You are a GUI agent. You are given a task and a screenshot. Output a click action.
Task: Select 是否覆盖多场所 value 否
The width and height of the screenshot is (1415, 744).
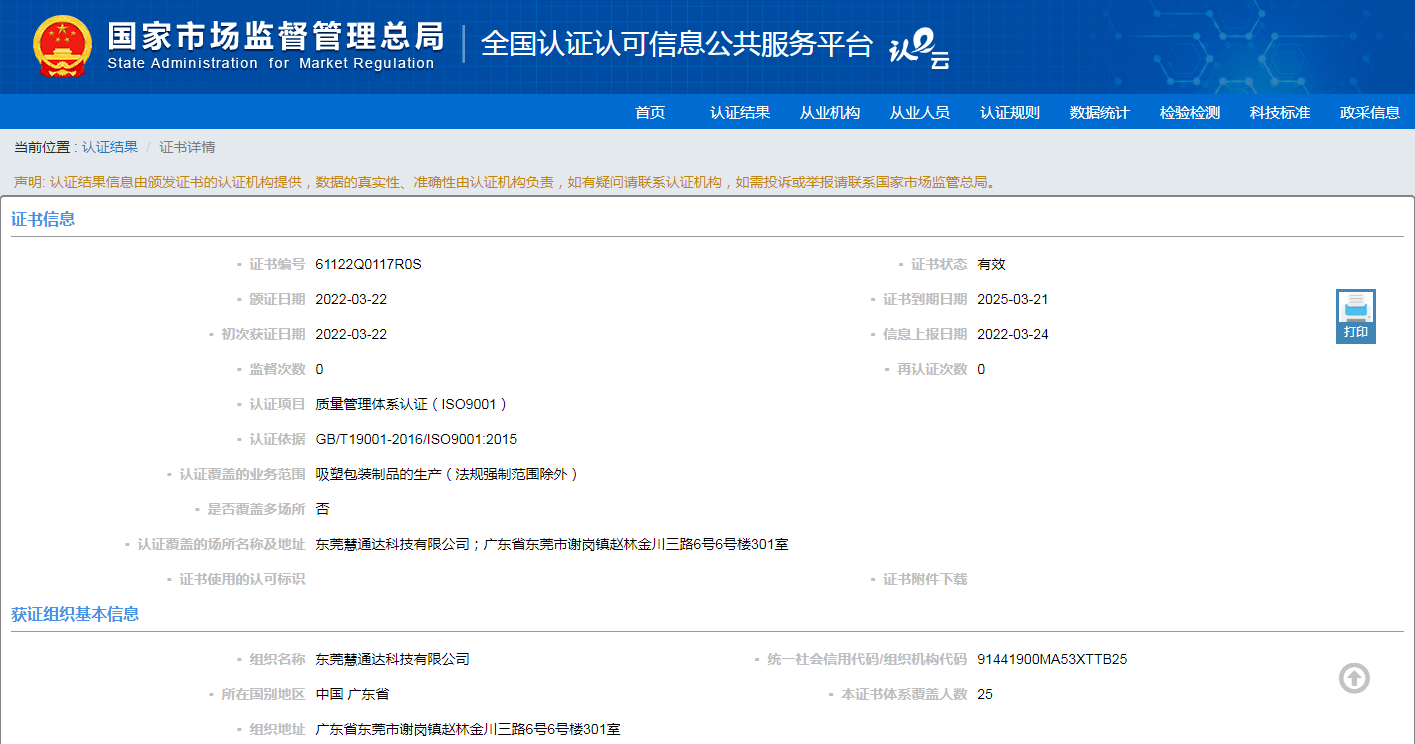click(x=322, y=509)
